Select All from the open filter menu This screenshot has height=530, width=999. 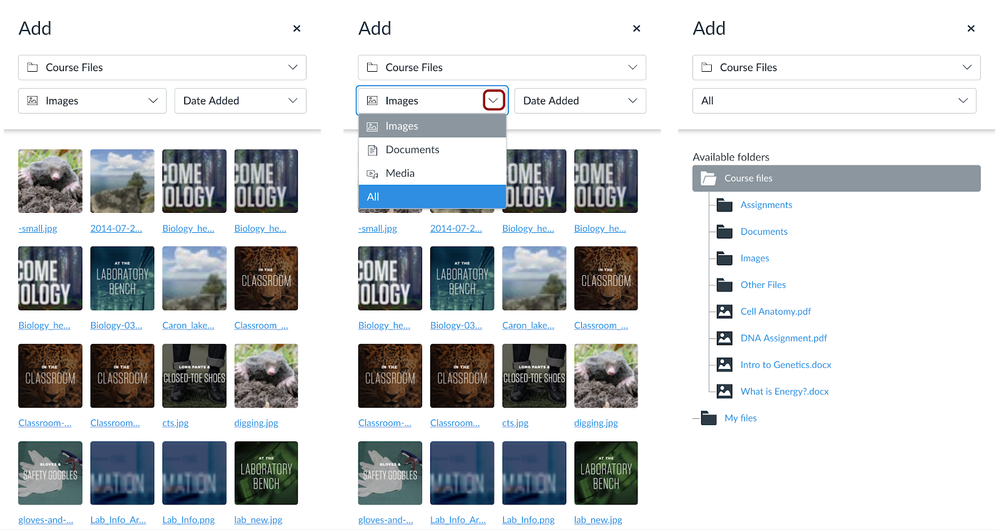click(x=433, y=197)
